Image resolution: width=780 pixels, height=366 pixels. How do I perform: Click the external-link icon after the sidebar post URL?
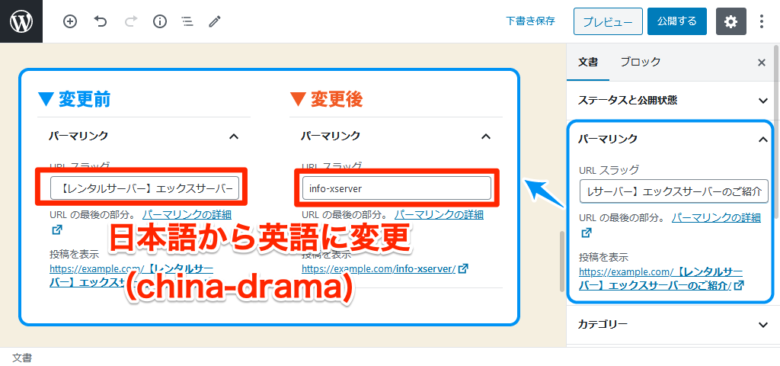coord(739,285)
